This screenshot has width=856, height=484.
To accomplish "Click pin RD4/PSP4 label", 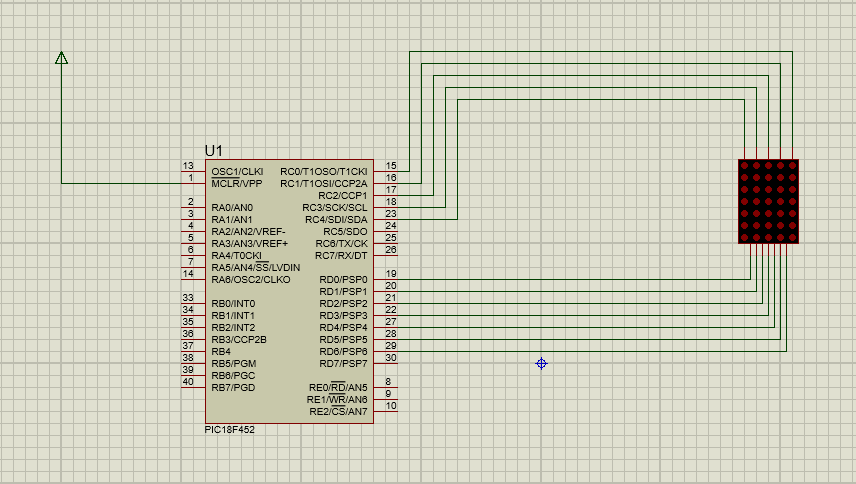I will pos(343,327).
